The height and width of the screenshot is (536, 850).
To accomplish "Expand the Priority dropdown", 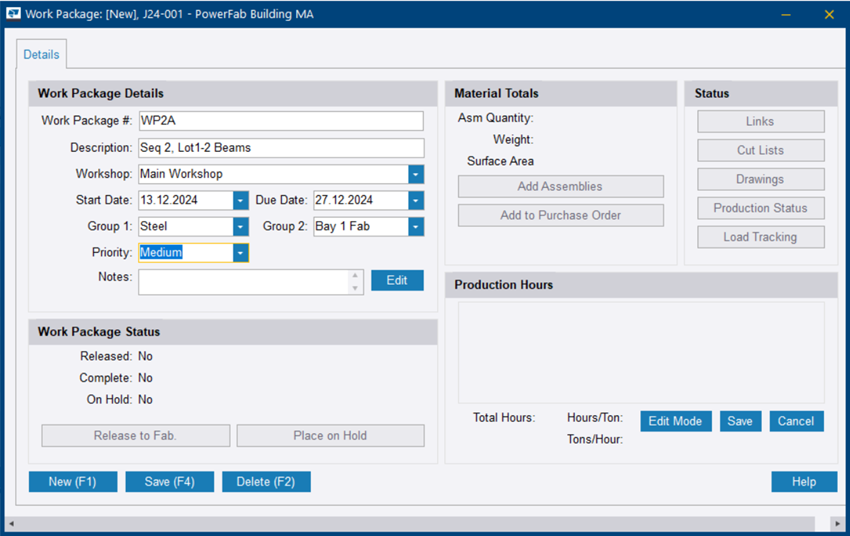I will [x=241, y=253].
